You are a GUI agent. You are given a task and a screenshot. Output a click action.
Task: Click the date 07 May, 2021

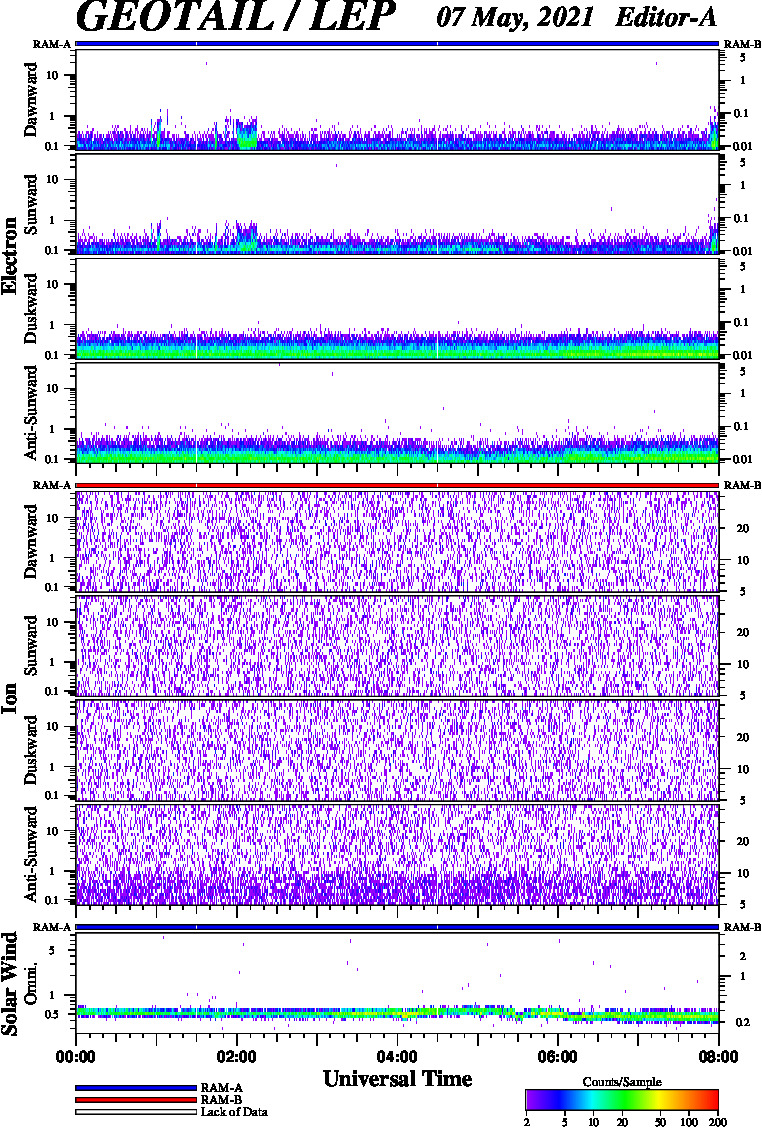(514, 16)
